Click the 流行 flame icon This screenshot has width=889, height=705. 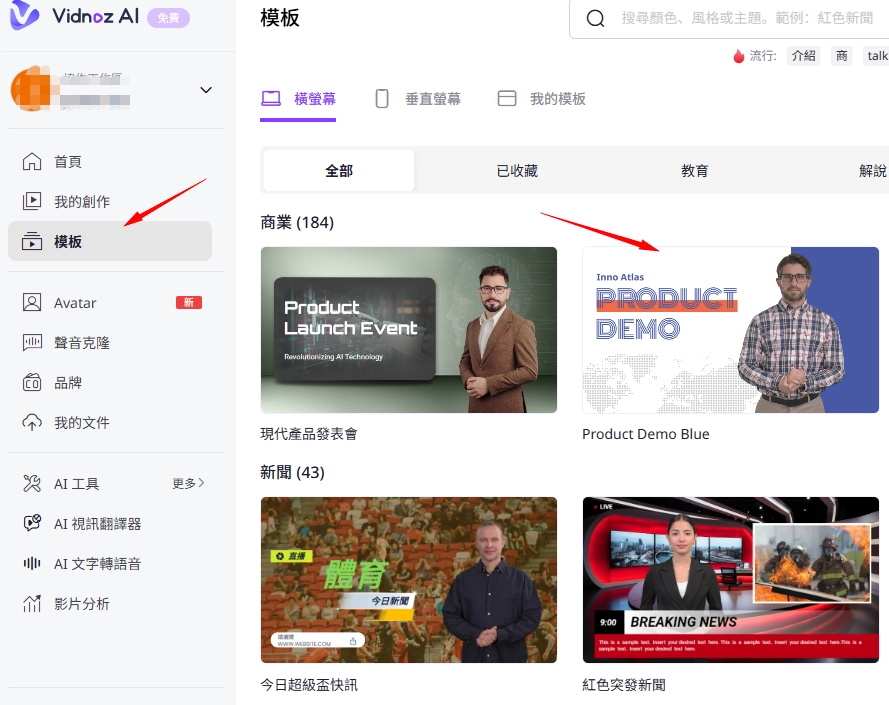coord(738,56)
